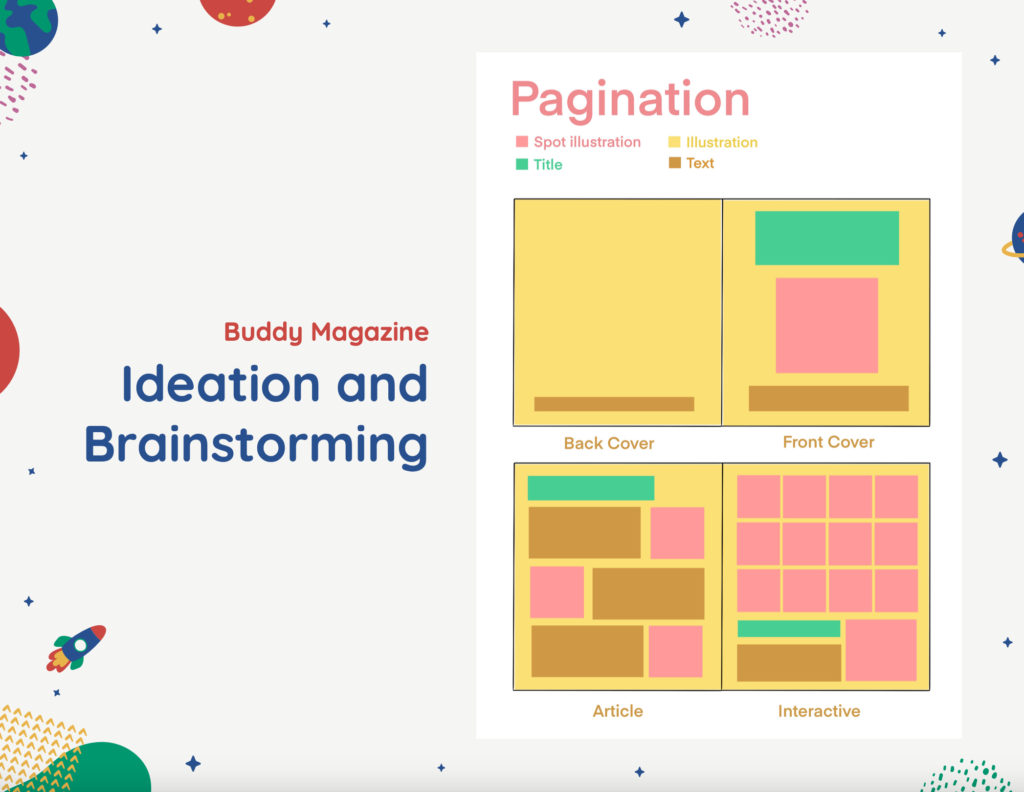Select the yellow Illustration legend swatch
This screenshot has height=792, width=1024.
point(674,142)
